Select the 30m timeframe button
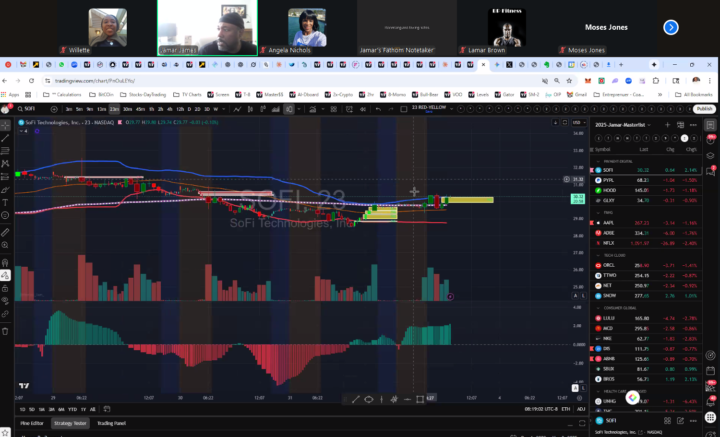 point(129,108)
